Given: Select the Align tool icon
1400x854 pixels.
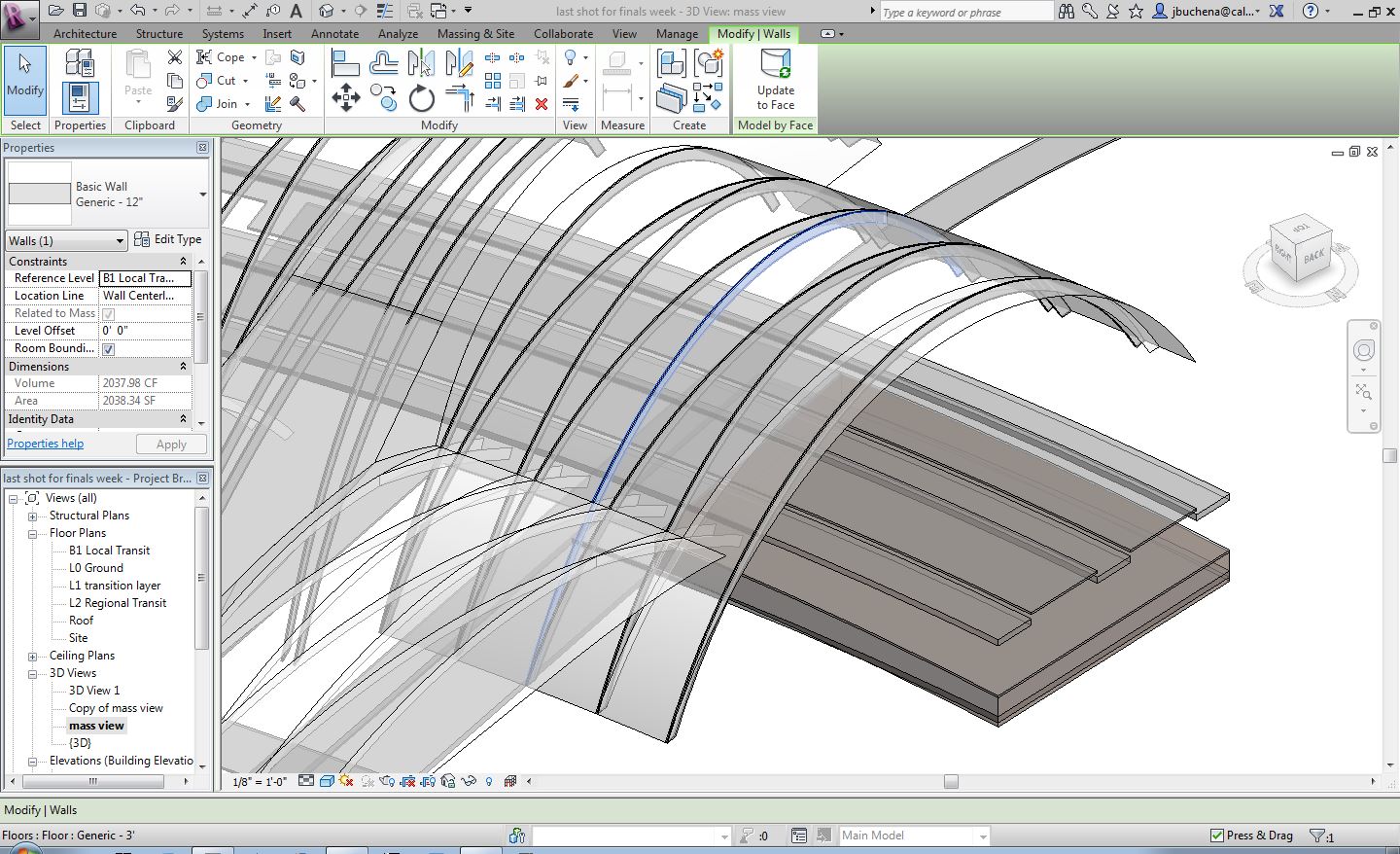Looking at the screenshot, I should point(345,64).
